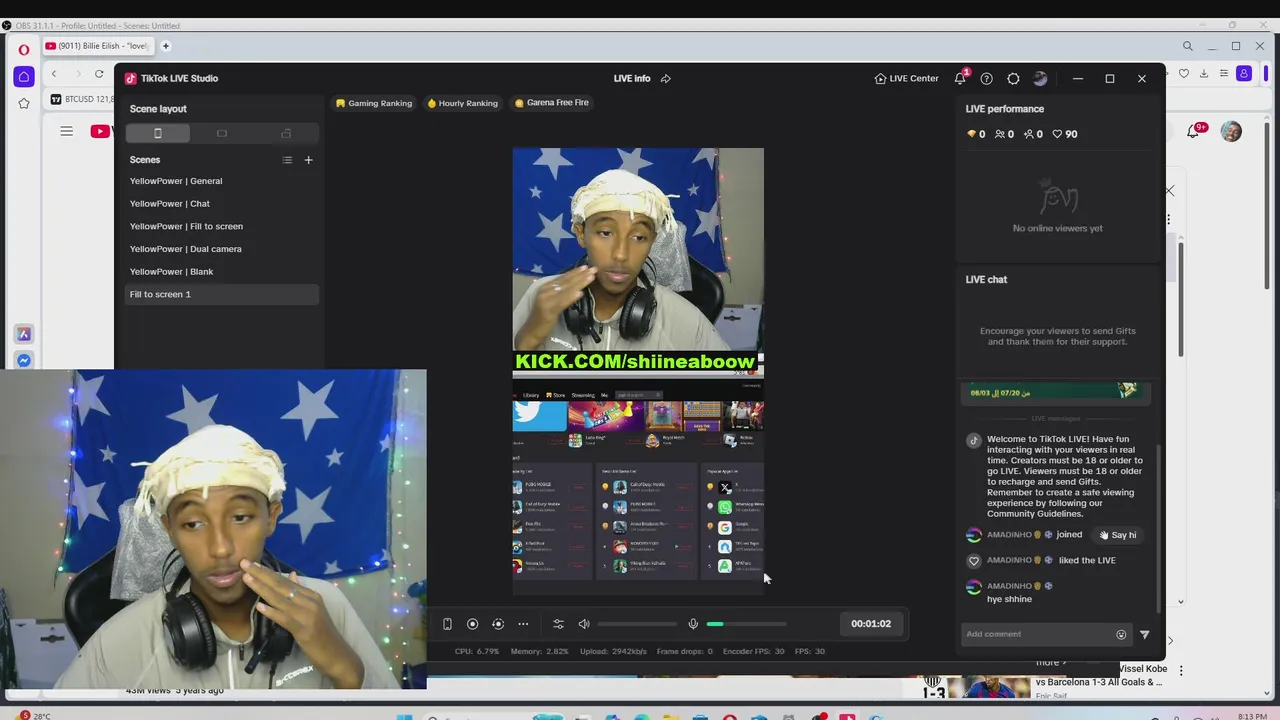Open Opera downloads icon
This screenshot has height=720, width=1280.
(1204, 74)
